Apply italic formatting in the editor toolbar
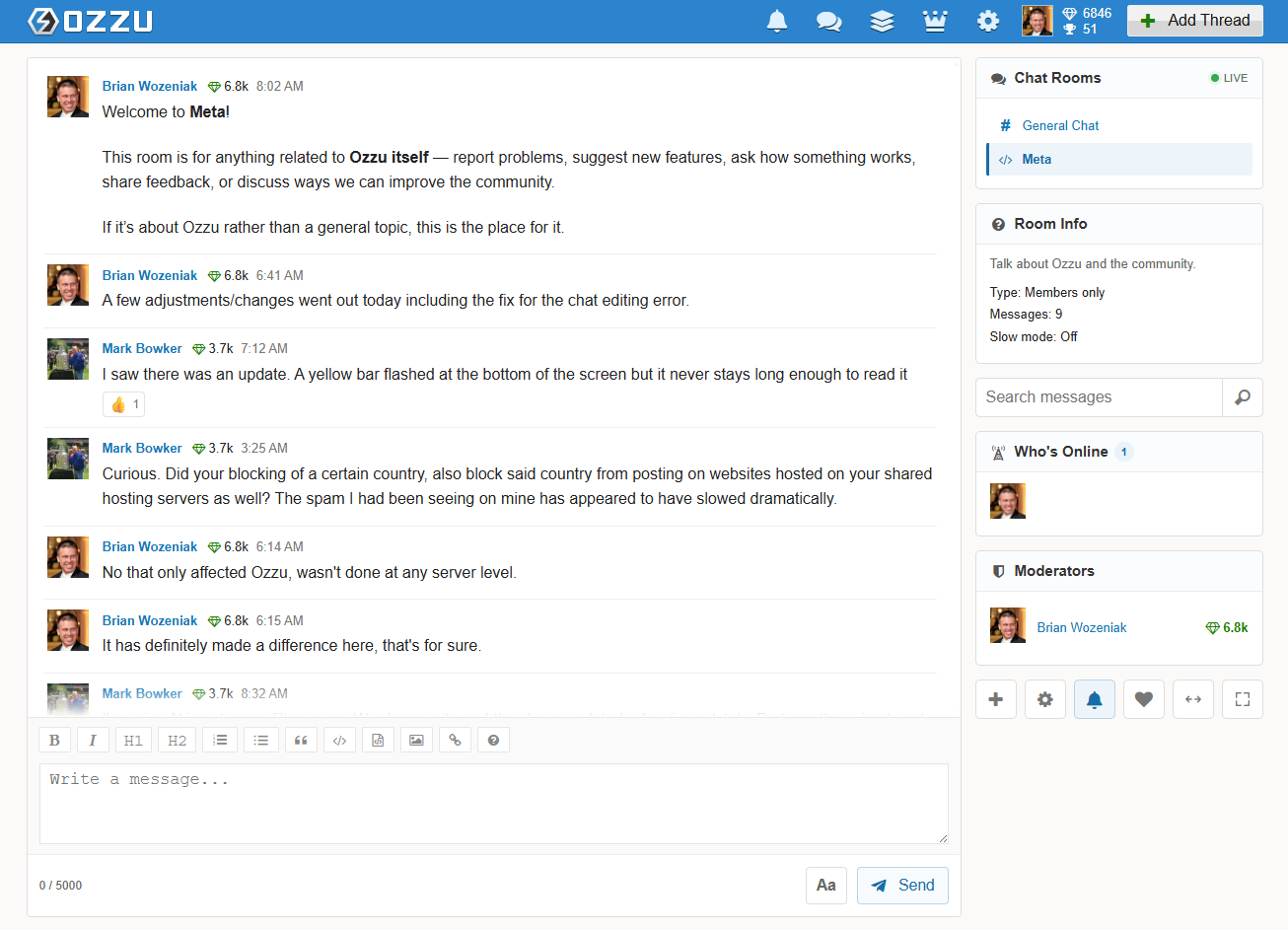The width and height of the screenshot is (1288, 930). coord(93,740)
